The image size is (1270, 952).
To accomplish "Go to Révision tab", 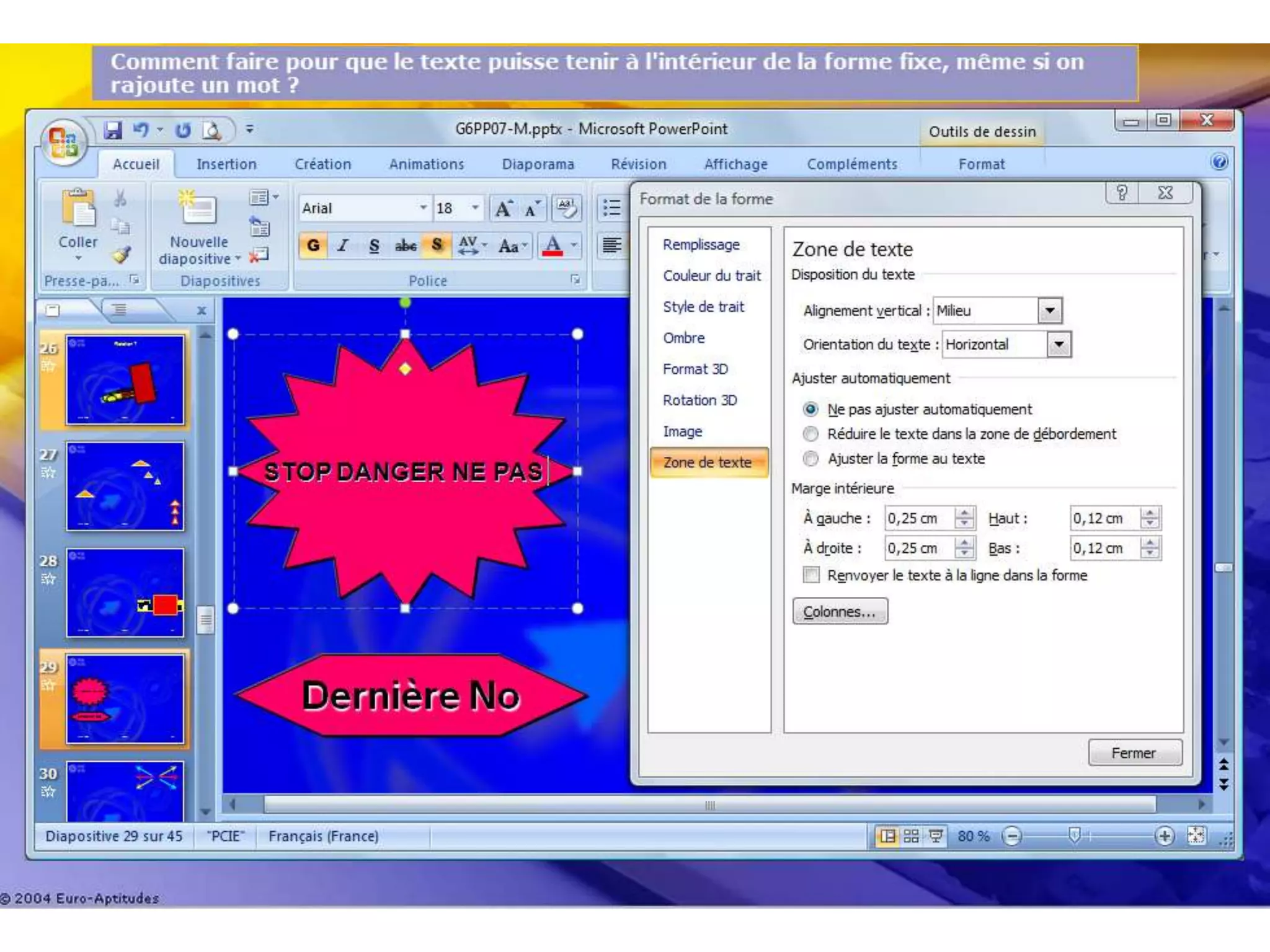I will point(639,164).
